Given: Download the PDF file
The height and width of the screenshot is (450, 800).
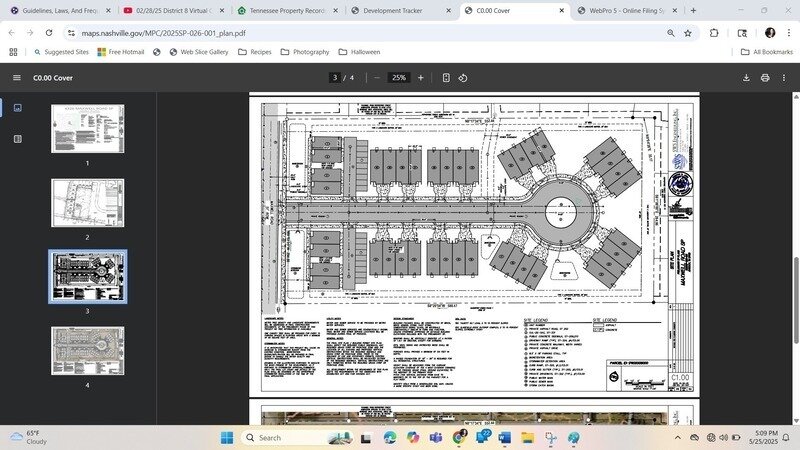Looking at the screenshot, I should click(746, 77).
